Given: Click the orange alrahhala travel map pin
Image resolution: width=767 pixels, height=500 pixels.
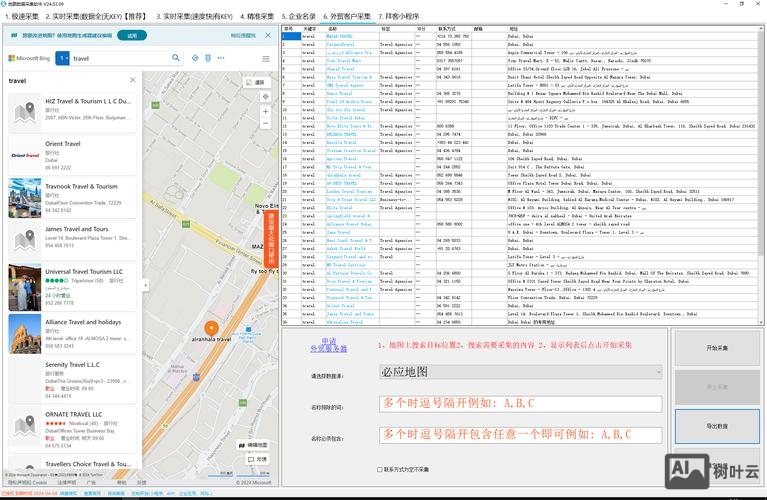Looking at the screenshot, I should pos(211,328).
